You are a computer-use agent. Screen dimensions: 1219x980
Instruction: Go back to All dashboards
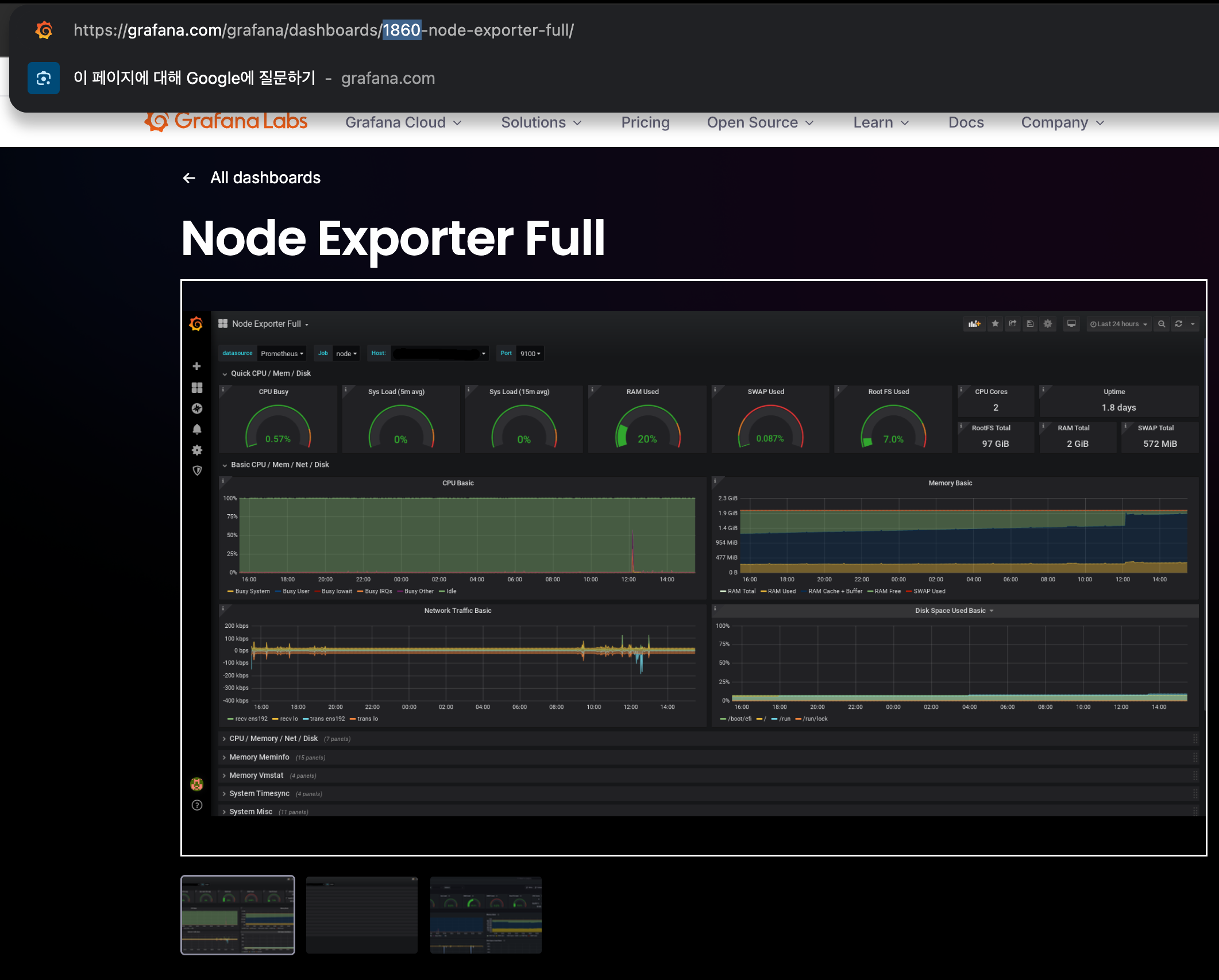coord(252,178)
